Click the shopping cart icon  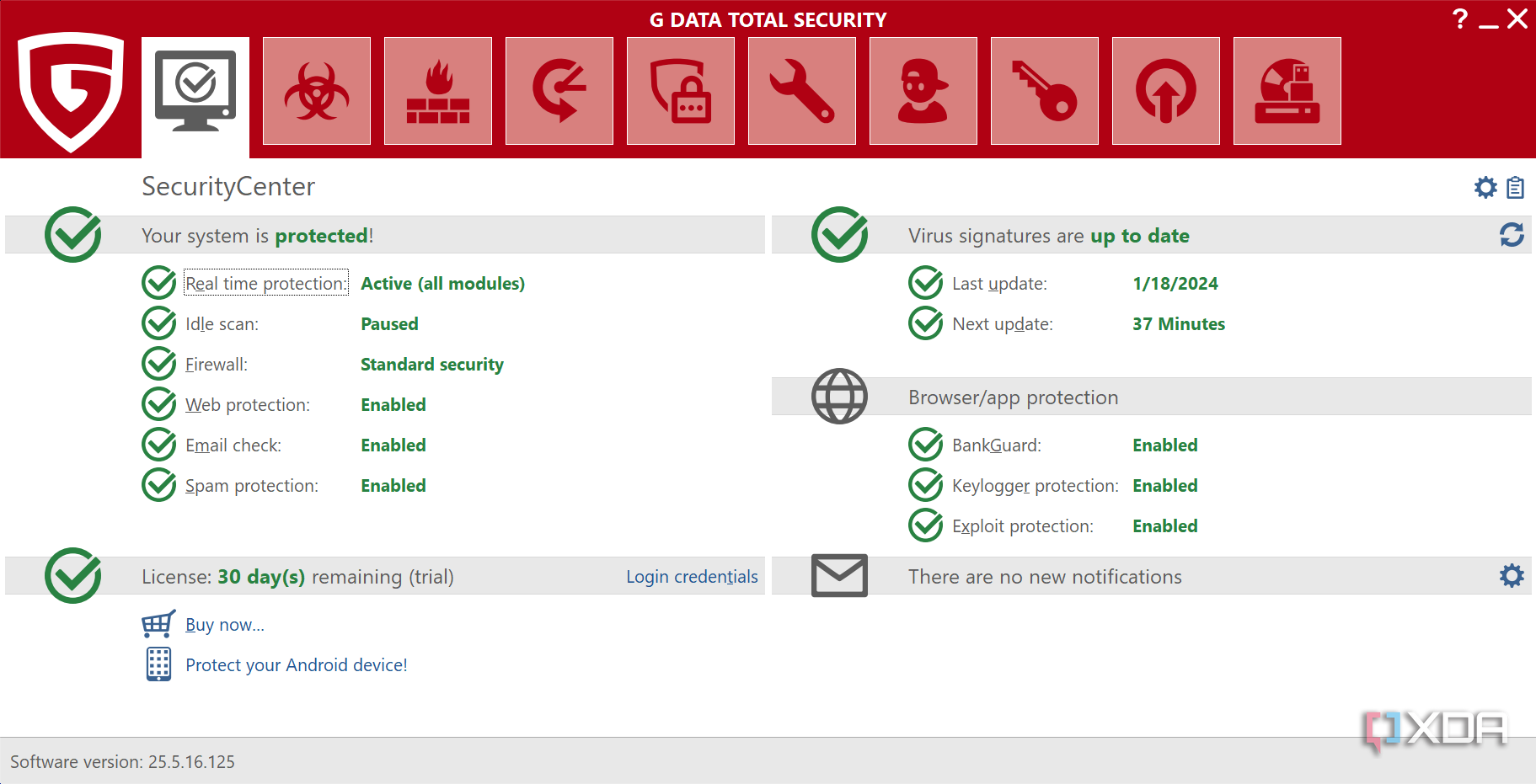(x=158, y=624)
